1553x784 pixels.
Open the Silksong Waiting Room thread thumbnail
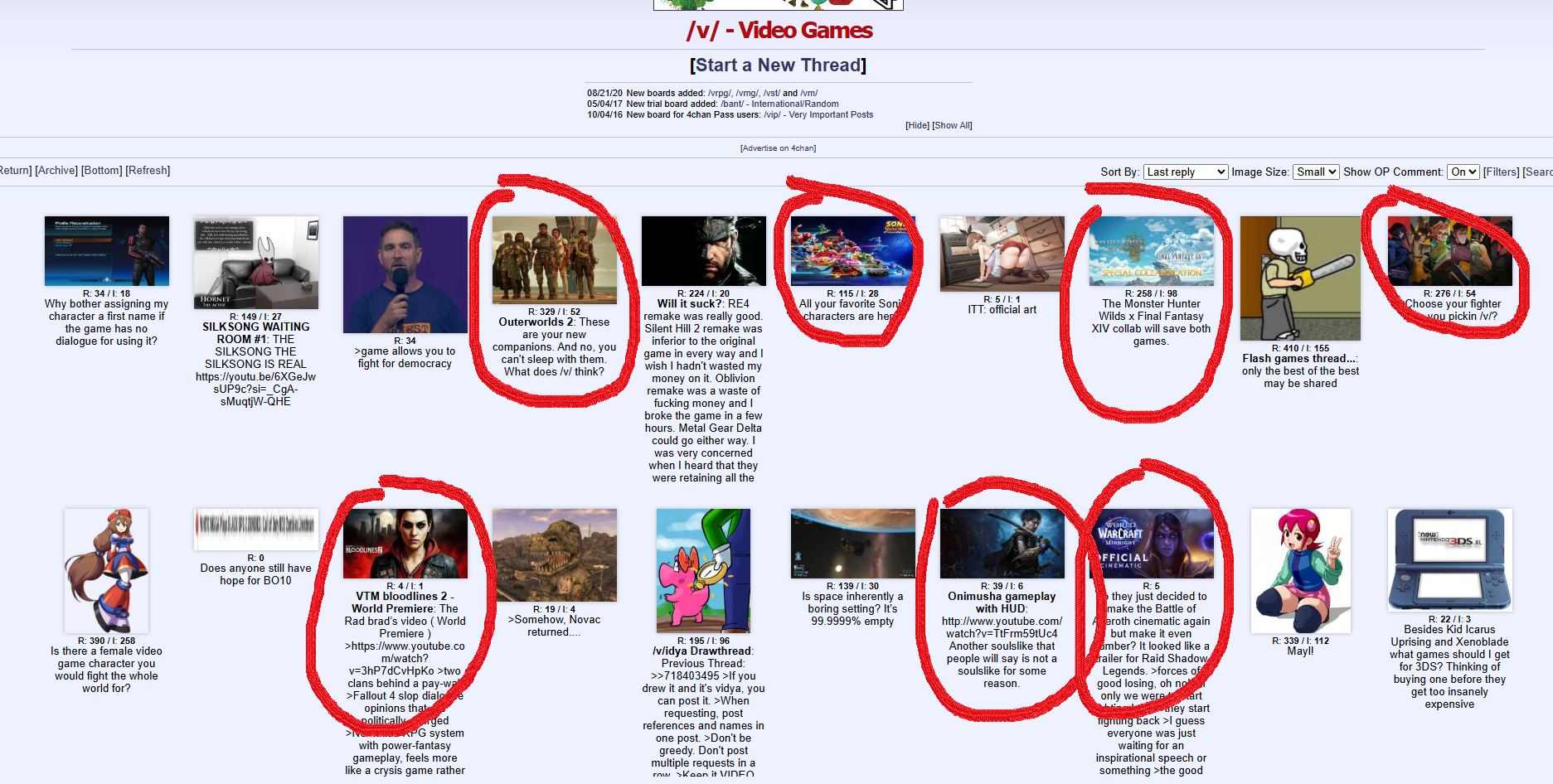(256, 263)
